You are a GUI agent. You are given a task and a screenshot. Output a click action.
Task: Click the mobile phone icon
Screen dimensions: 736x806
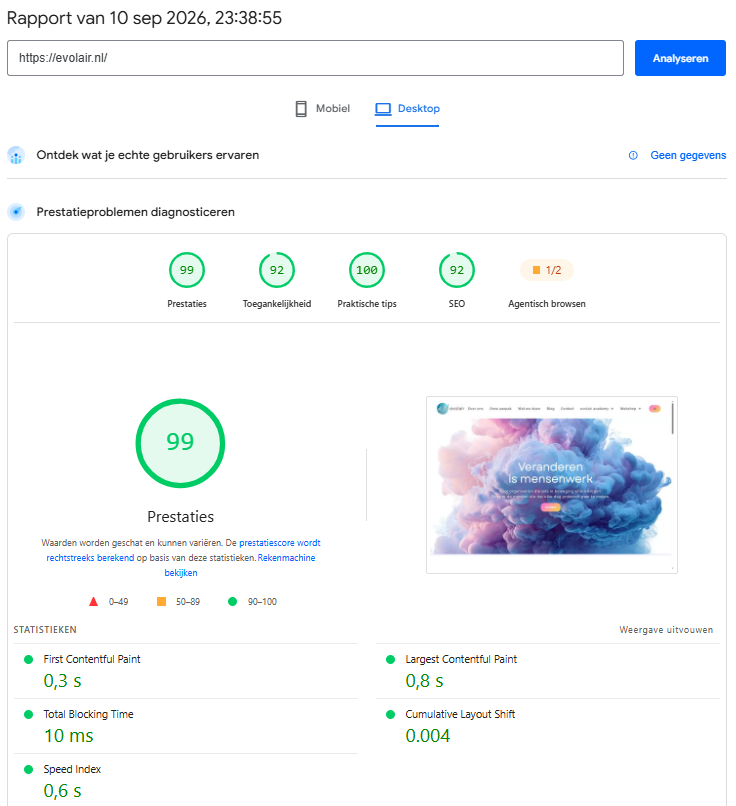tap(301, 109)
